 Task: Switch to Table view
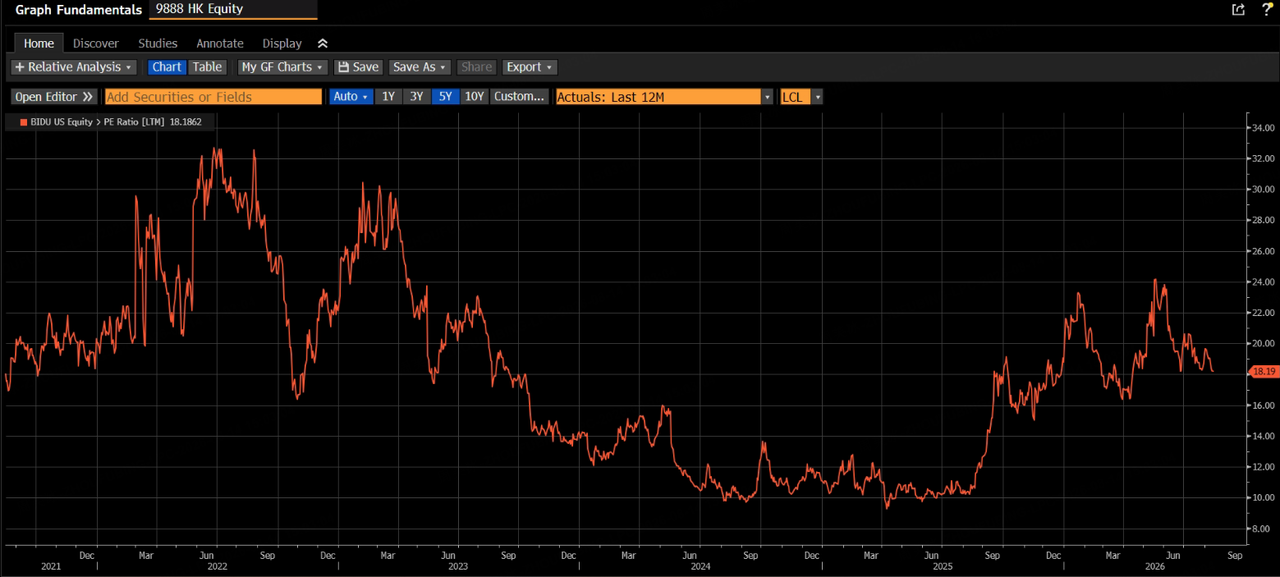207,67
